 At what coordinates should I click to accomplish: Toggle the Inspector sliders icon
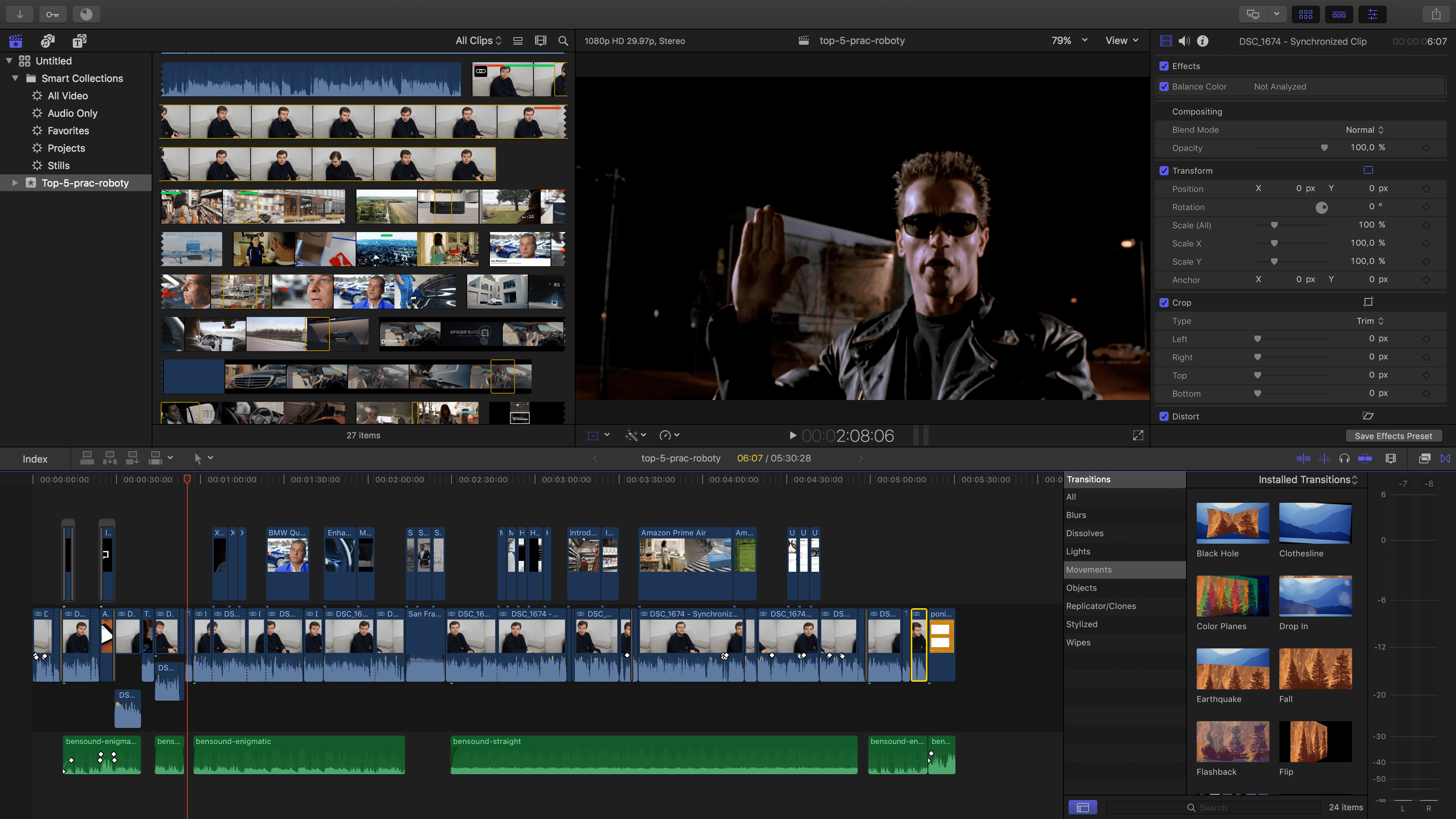[1372, 14]
